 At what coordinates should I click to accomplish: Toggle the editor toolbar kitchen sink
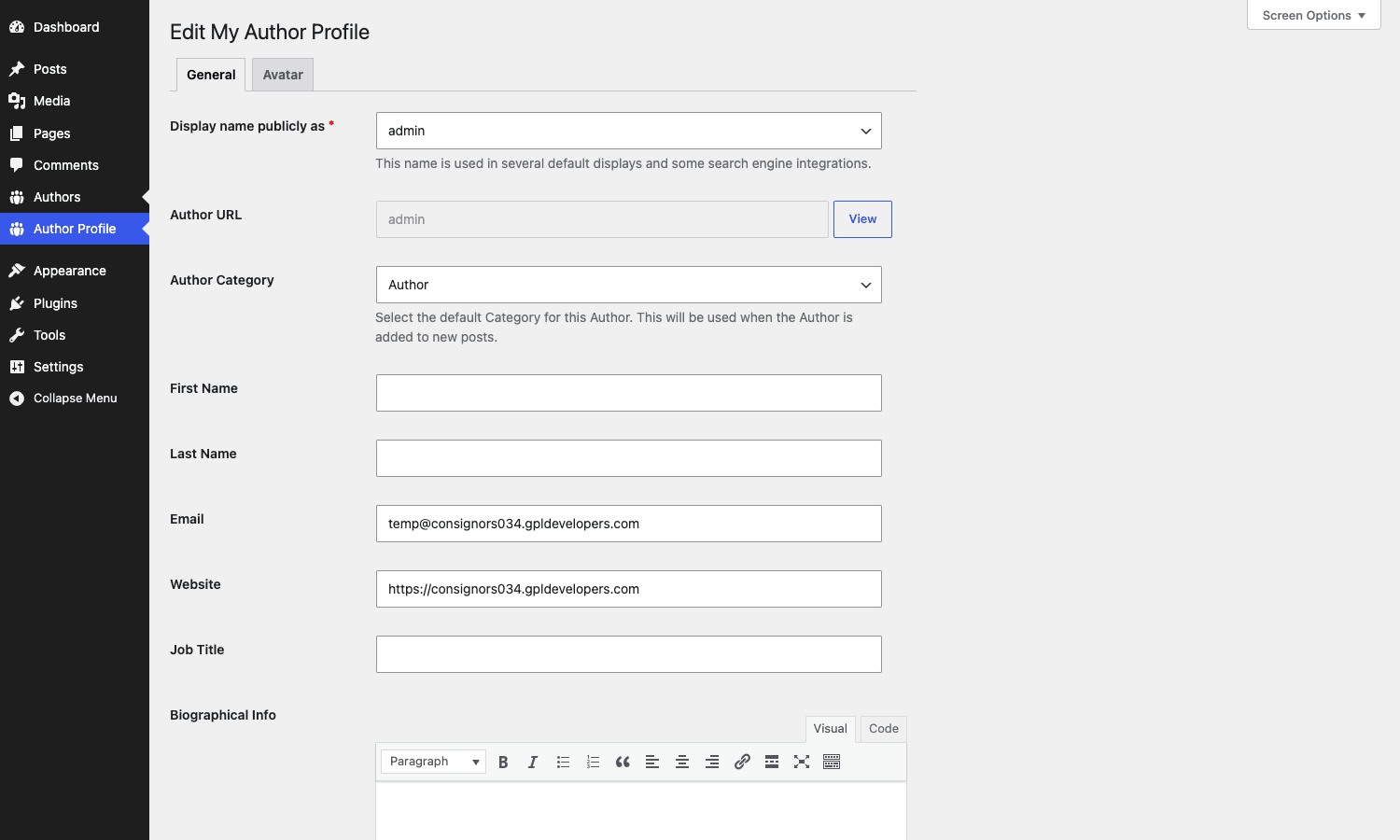click(x=832, y=762)
